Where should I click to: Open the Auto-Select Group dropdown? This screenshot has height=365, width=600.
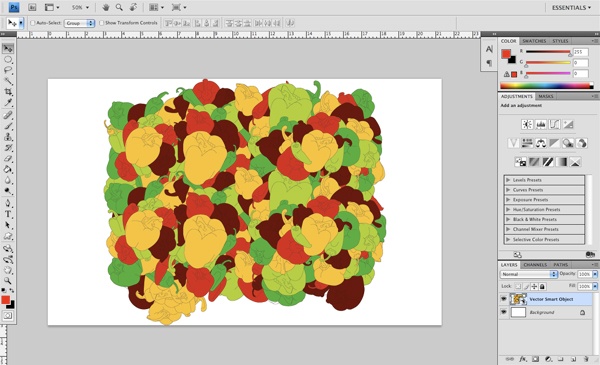pyautogui.click(x=79, y=23)
